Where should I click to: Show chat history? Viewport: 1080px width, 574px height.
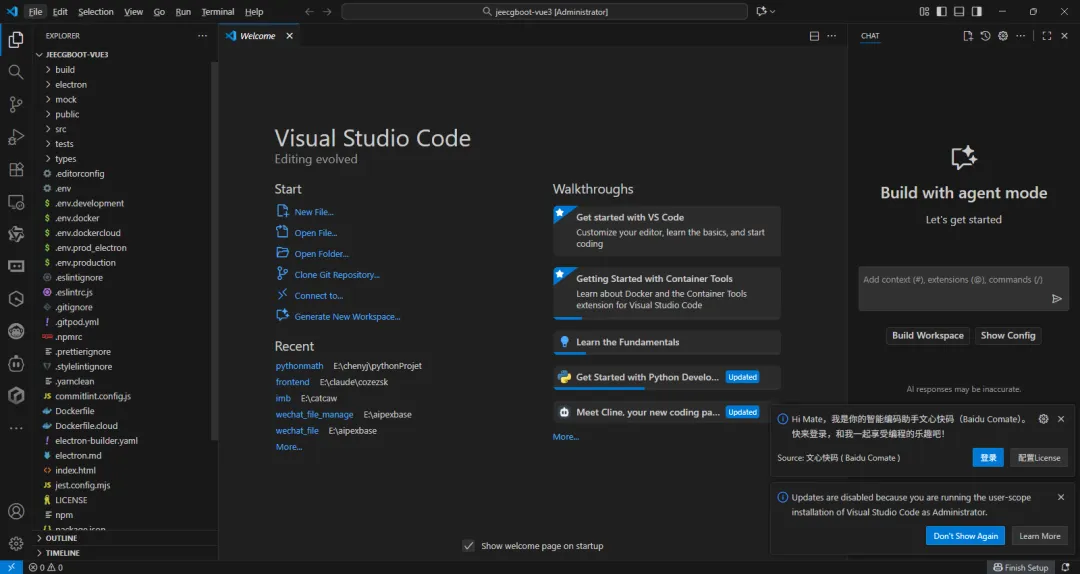(x=985, y=36)
